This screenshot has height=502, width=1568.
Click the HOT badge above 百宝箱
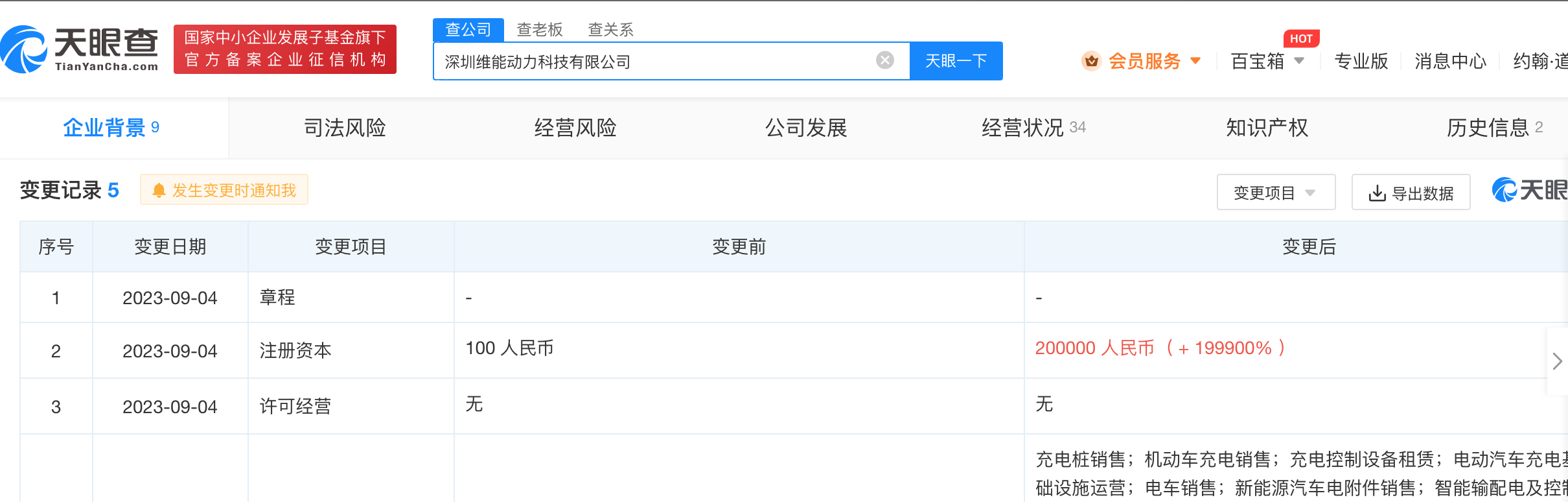1300,38
